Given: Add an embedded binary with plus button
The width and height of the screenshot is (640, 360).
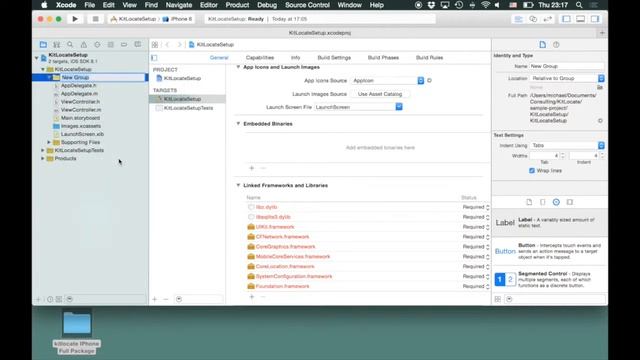Looking at the screenshot, I should (252, 168).
